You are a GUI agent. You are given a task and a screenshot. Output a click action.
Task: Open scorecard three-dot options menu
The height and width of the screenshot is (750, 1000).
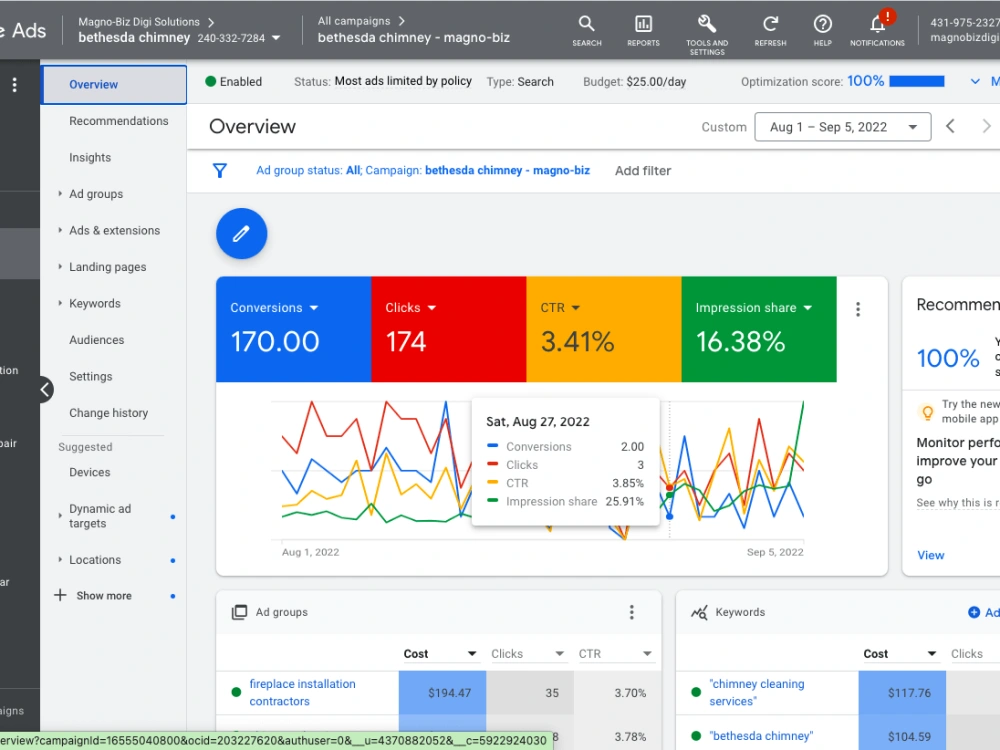click(x=858, y=309)
